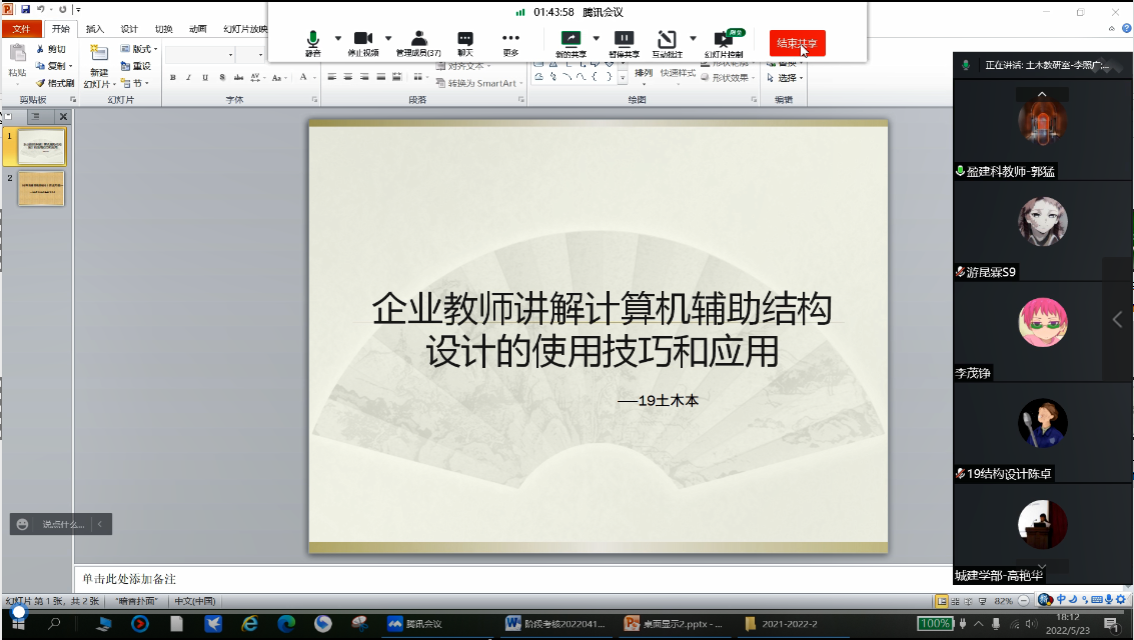
Task: Expand the microphone options dropdown arrow
Action: tap(338, 39)
